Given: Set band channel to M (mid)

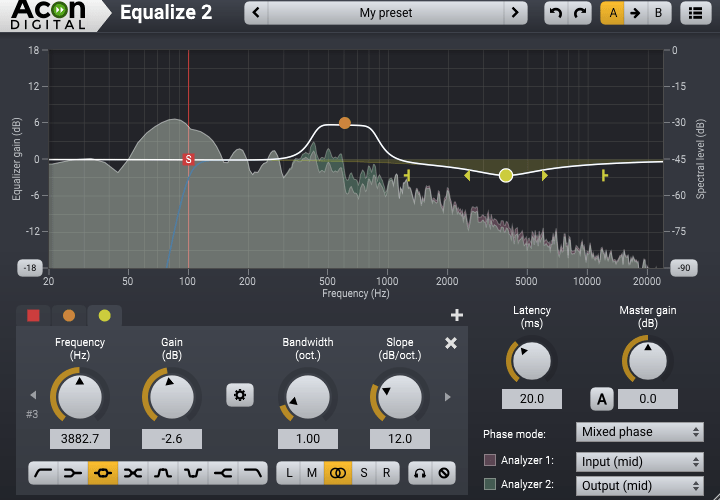Looking at the screenshot, I should point(312,473).
